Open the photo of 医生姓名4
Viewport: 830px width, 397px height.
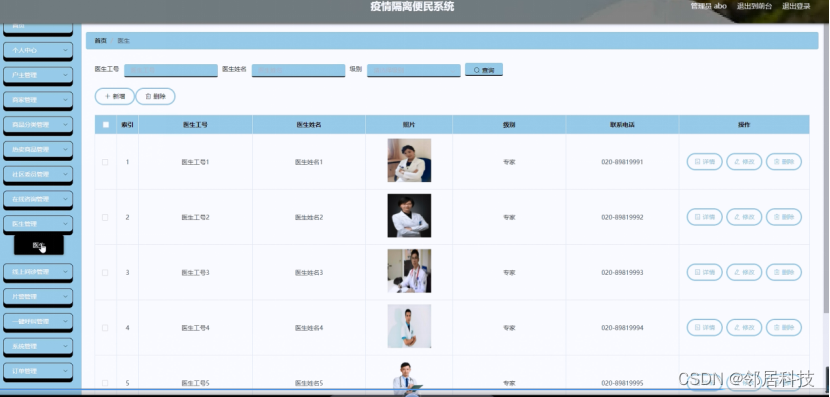[x=409, y=326]
